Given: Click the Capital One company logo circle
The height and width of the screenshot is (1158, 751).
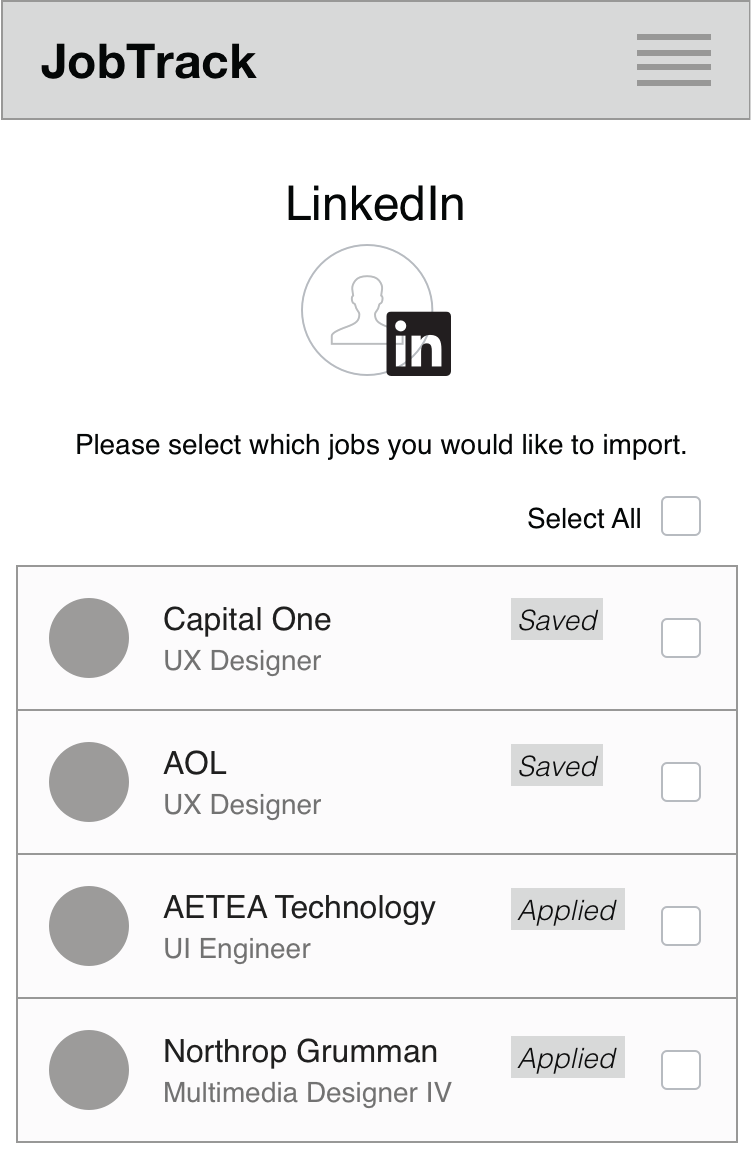Looking at the screenshot, I should pyautogui.click(x=89, y=637).
